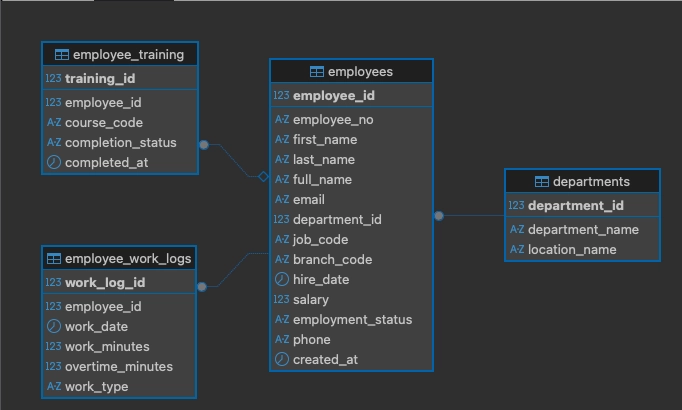Click string icon beside first_name
Screen dimensions: 682x410
click(x=282, y=140)
